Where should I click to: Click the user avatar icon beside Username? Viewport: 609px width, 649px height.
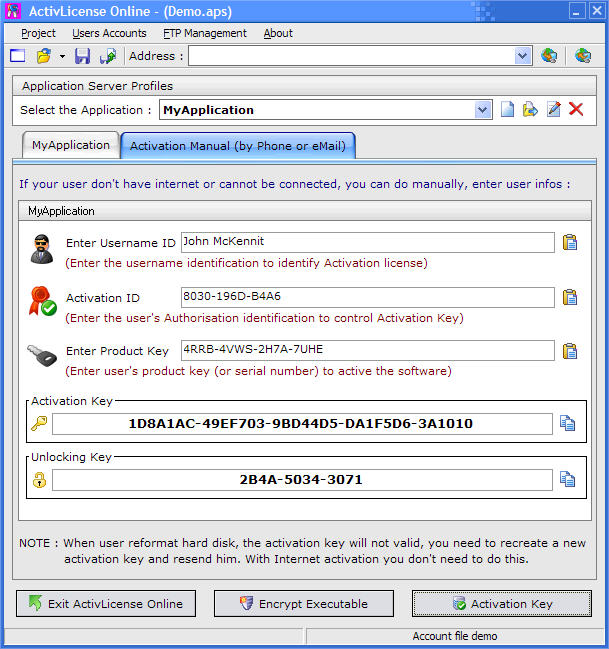42,249
